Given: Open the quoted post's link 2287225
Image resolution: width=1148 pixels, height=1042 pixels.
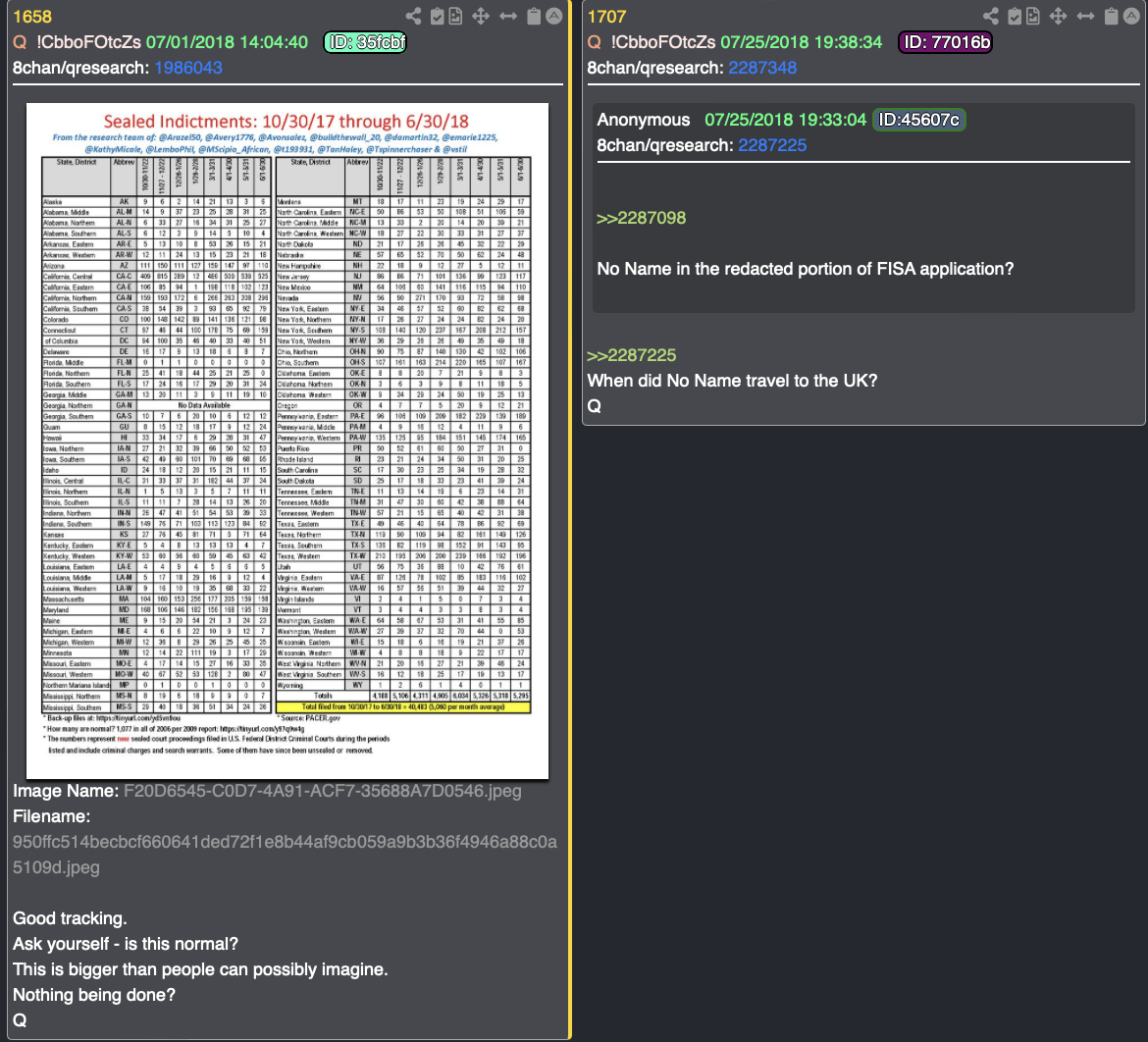Looking at the screenshot, I should click(772, 146).
